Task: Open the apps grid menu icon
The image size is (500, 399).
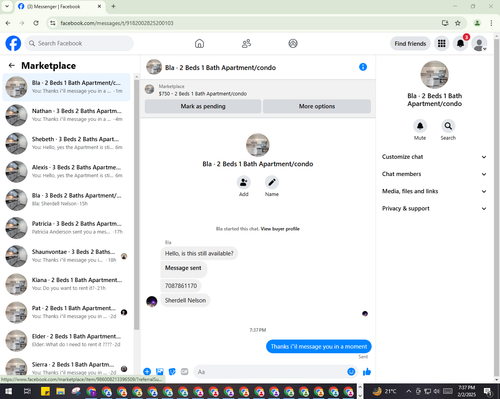Action: tap(442, 43)
